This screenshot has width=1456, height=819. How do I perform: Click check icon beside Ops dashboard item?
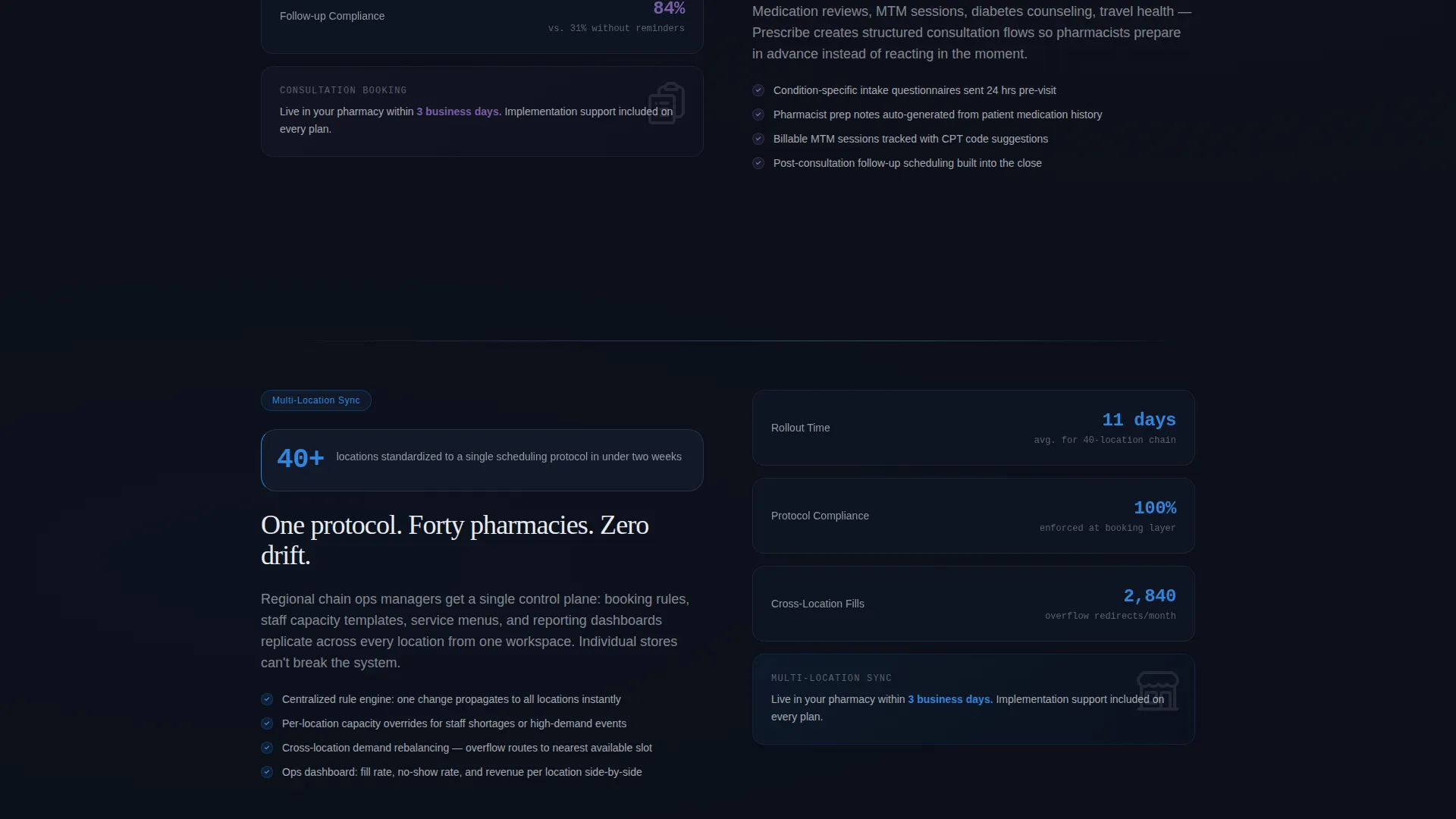[267, 772]
